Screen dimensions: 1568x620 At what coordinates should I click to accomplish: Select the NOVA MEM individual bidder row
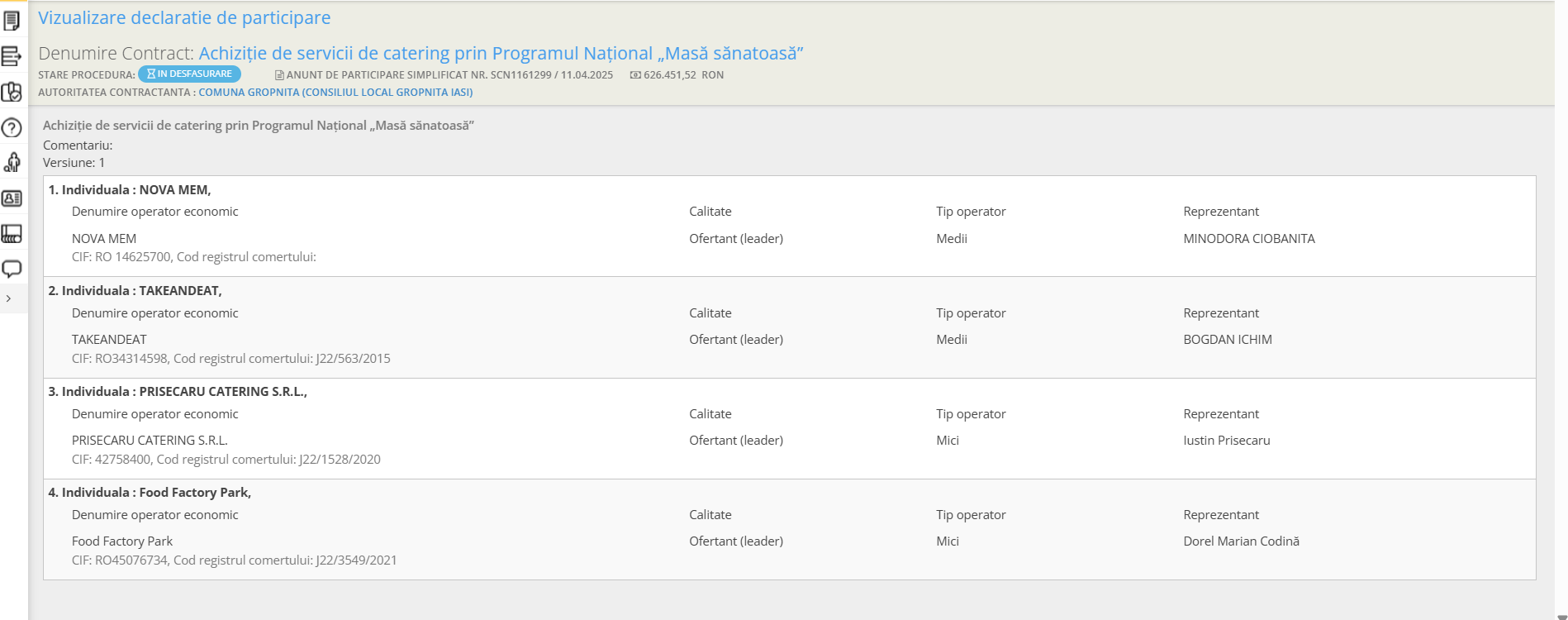(x=130, y=190)
